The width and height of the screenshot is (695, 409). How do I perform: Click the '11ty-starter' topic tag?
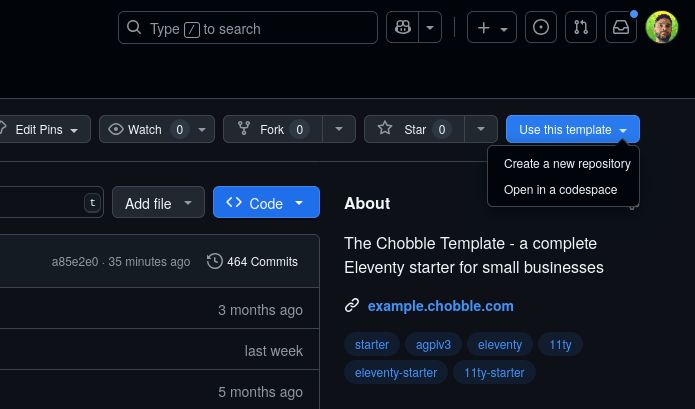tap(494, 373)
